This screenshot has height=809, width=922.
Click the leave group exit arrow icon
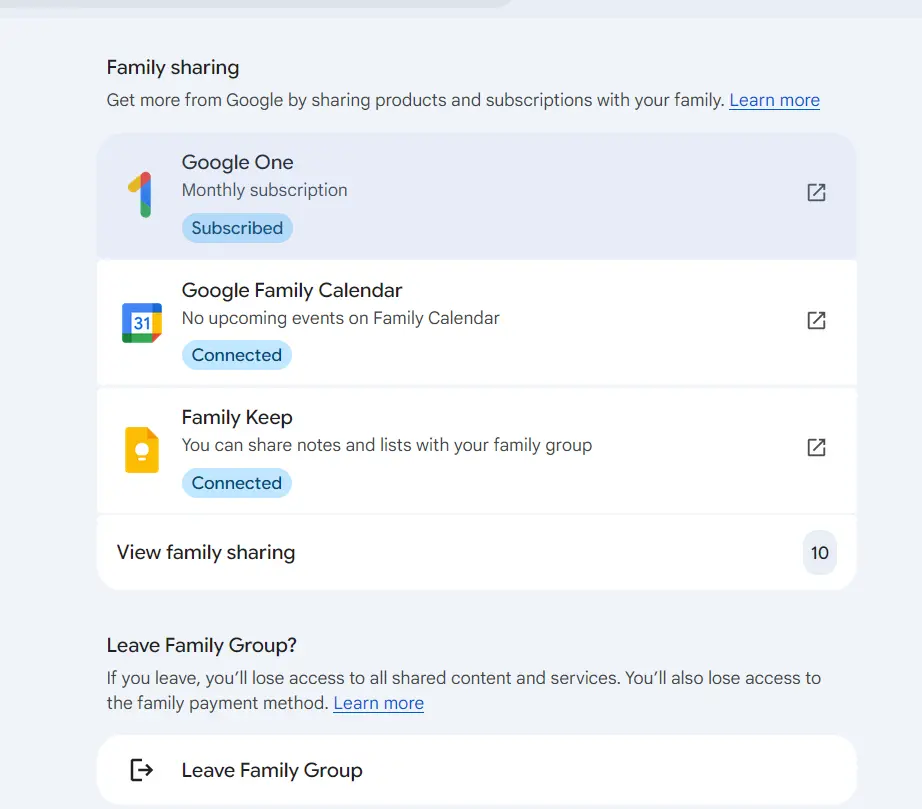(x=141, y=770)
